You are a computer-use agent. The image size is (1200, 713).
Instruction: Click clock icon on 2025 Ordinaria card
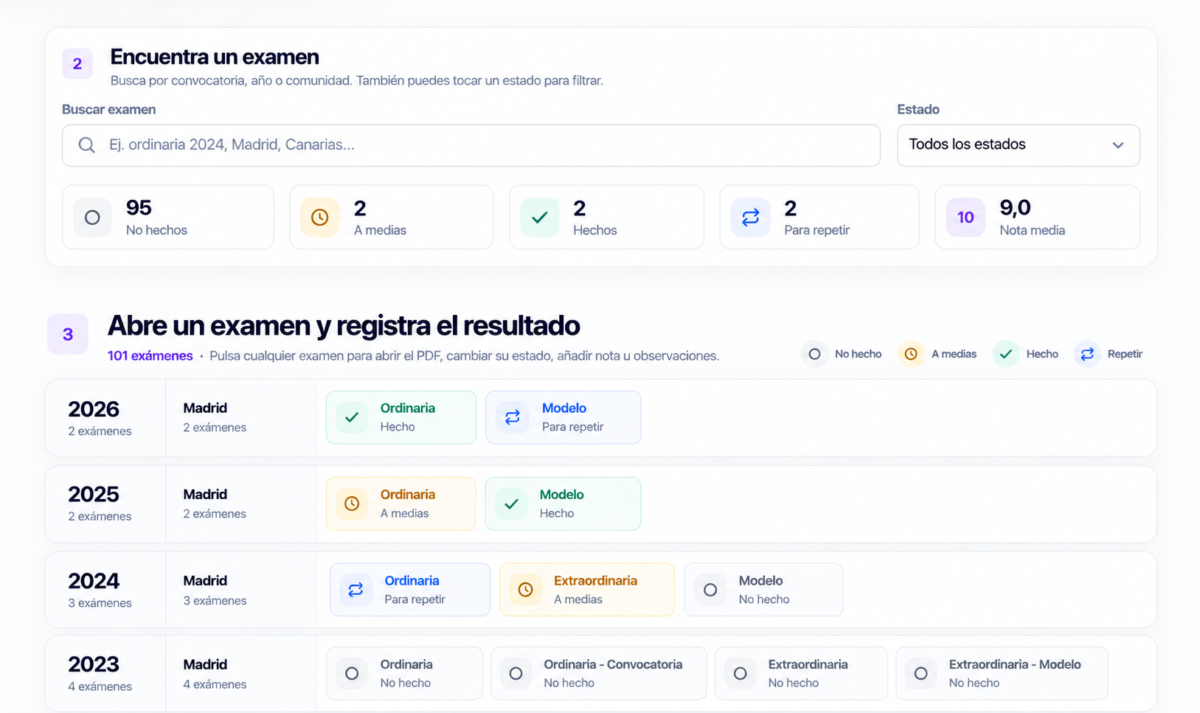point(352,504)
